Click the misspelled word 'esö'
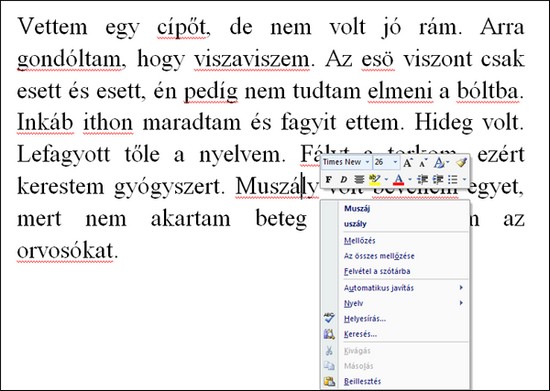 click(x=377, y=60)
